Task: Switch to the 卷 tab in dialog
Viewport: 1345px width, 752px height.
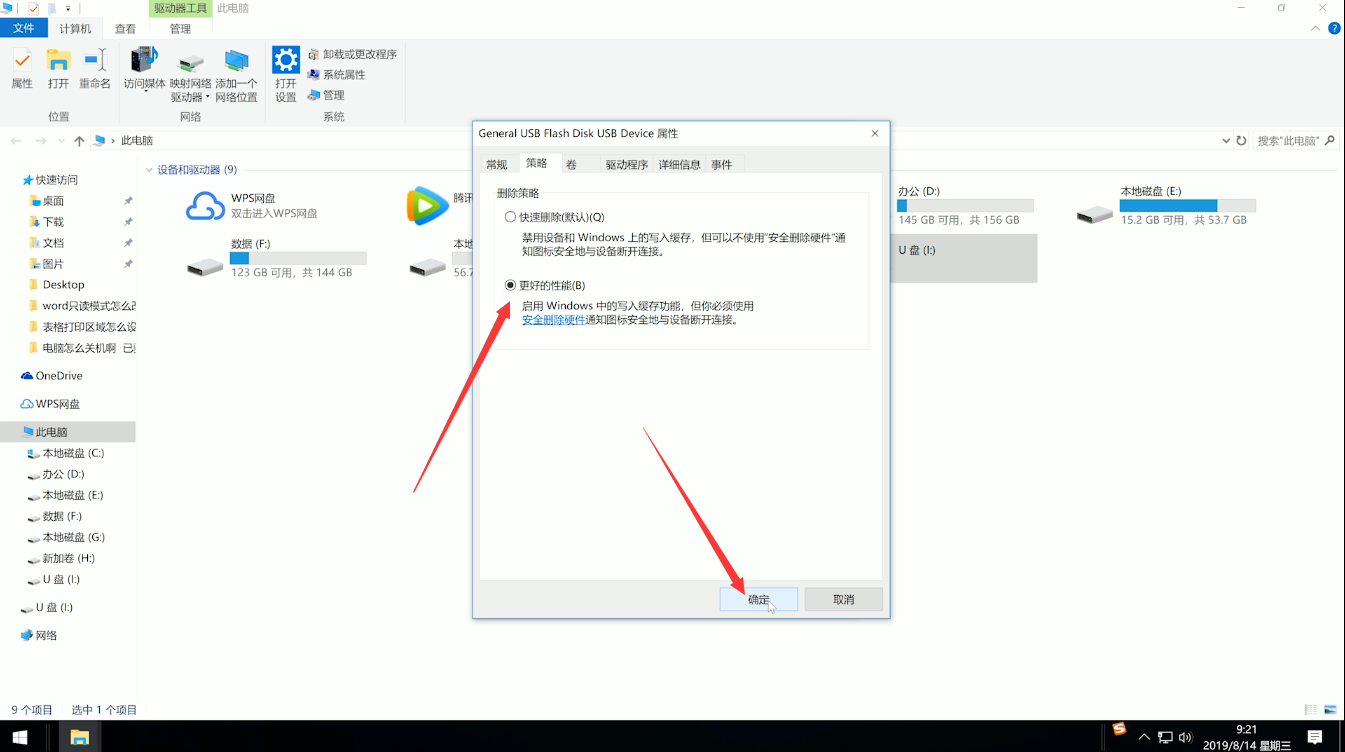Action: point(571,165)
